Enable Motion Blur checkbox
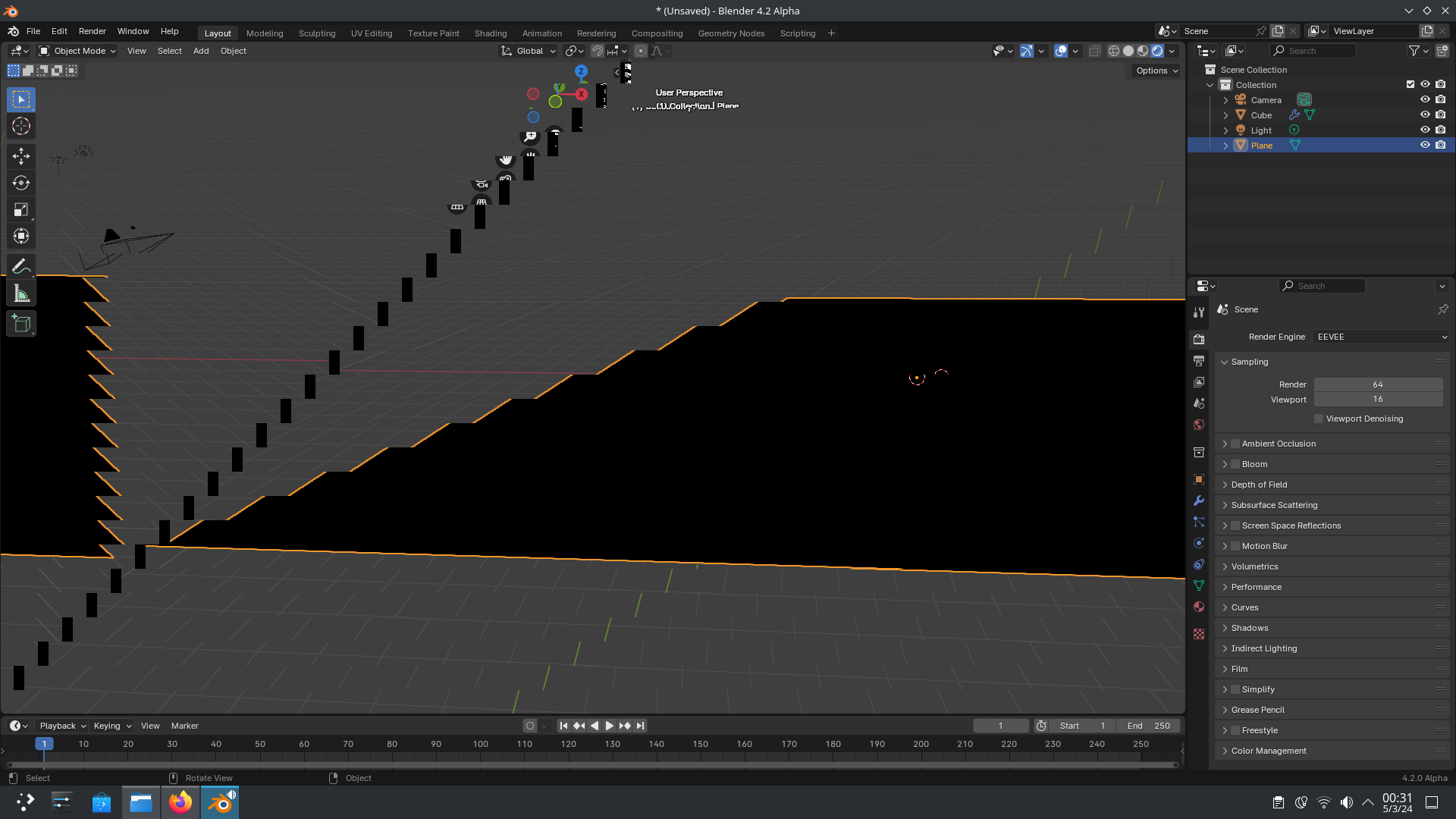This screenshot has width=1456, height=819. 1235,546
